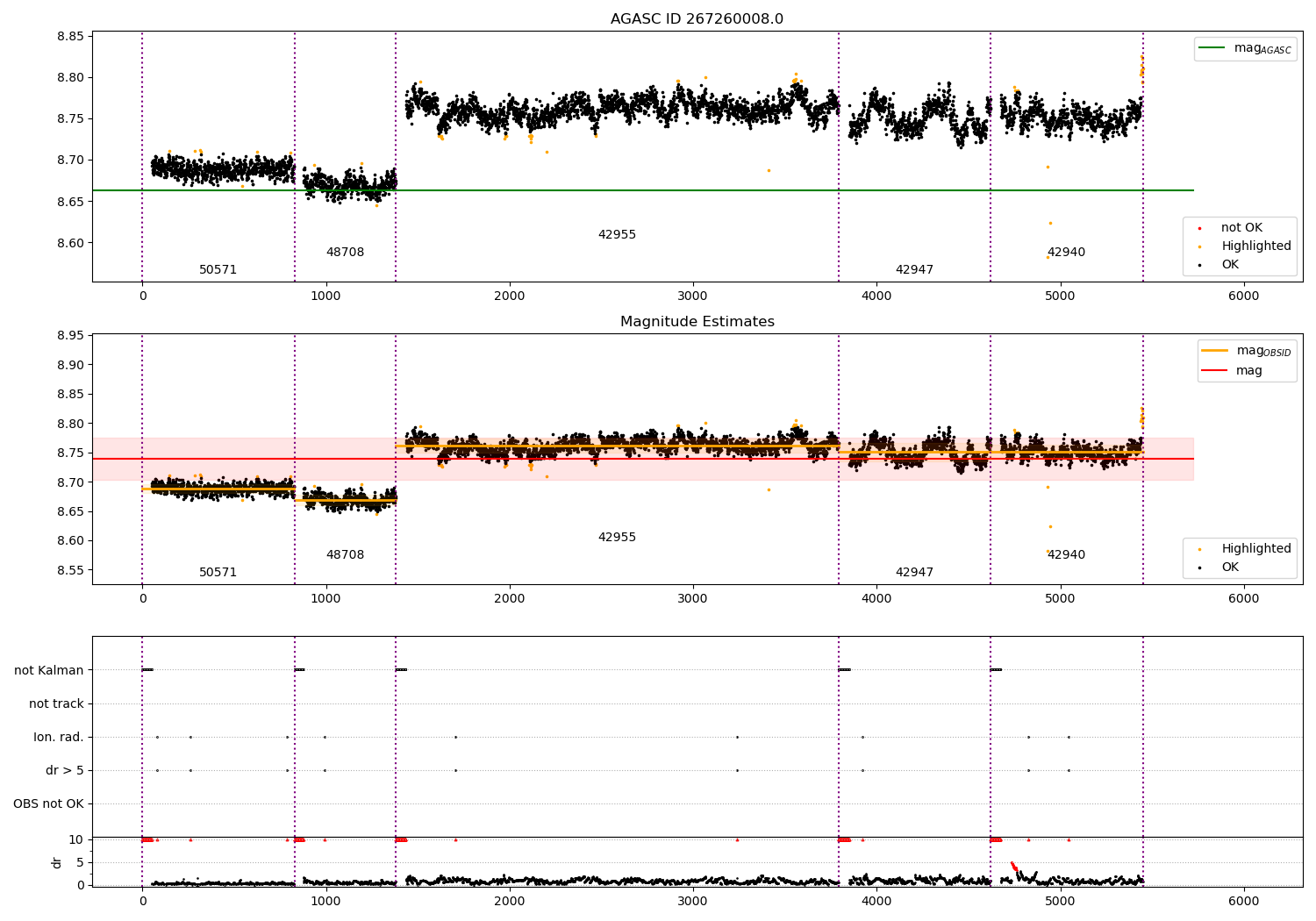Select "OK" in the Magnitude Estimates legend
Screen dimensions: 1316x921
(x=1230, y=568)
